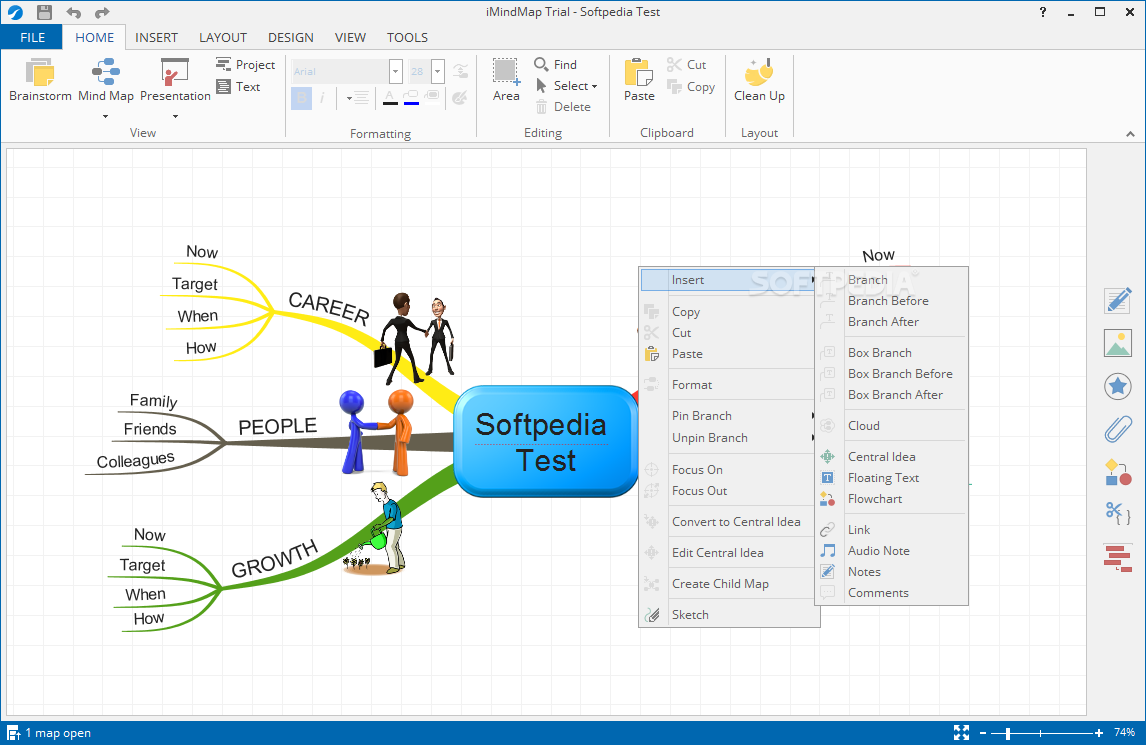Viewport: 1146px width, 745px height.
Task: Click the zoom out minus button
Action: pyautogui.click(x=983, y=733)
